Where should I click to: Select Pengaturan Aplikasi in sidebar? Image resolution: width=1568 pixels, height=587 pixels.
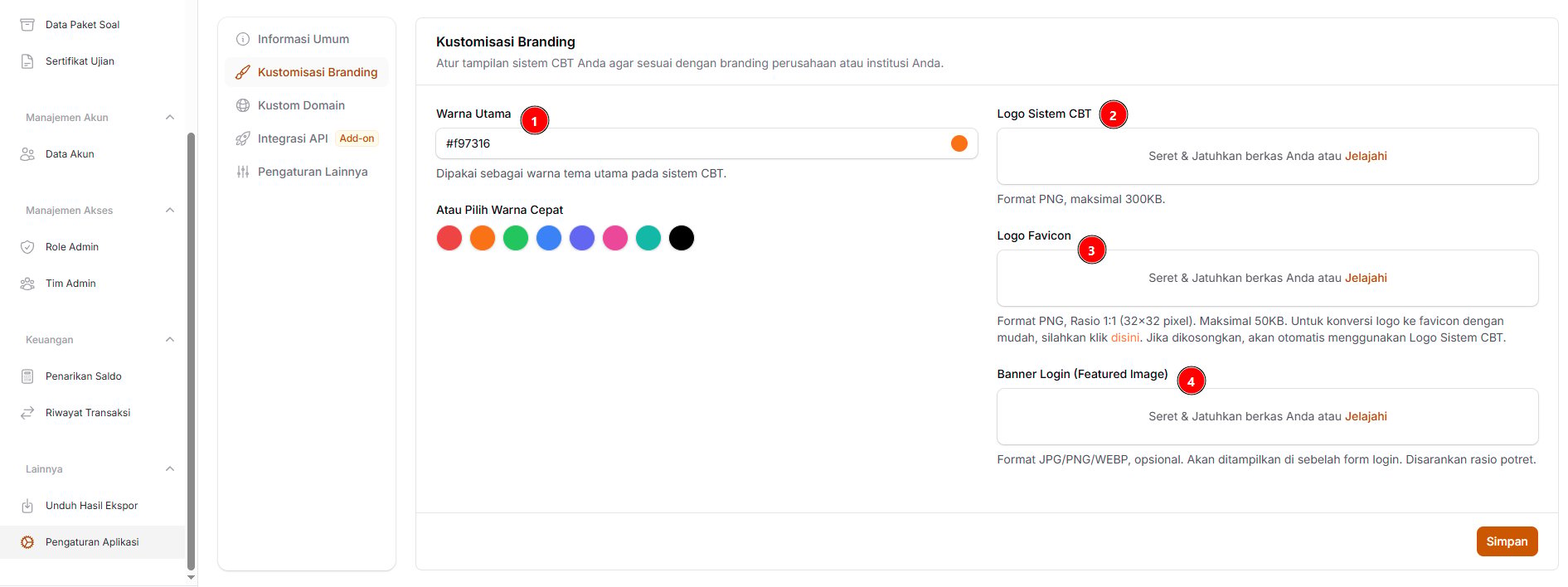click(x=92, y=542)
